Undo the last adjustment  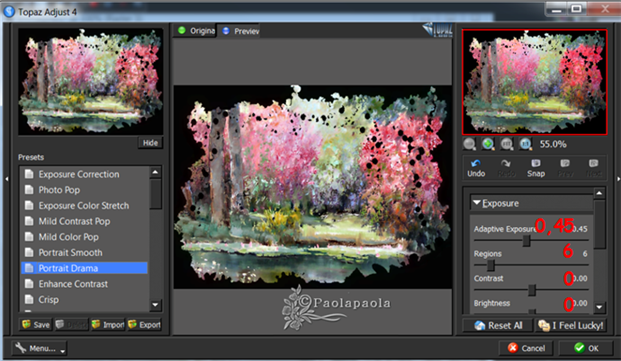[476, 168]
